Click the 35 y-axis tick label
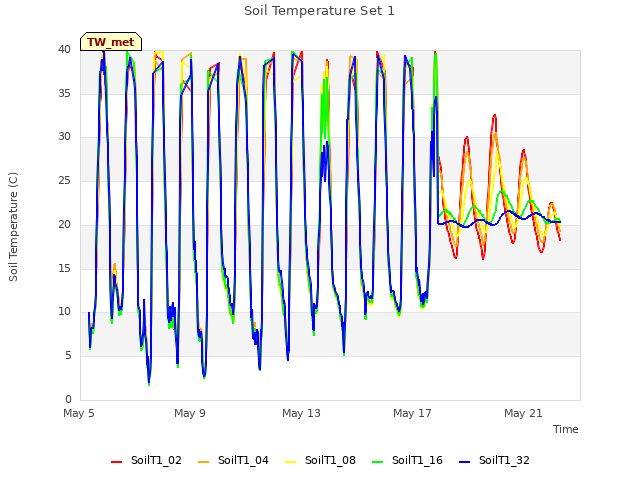 (64, 93)
